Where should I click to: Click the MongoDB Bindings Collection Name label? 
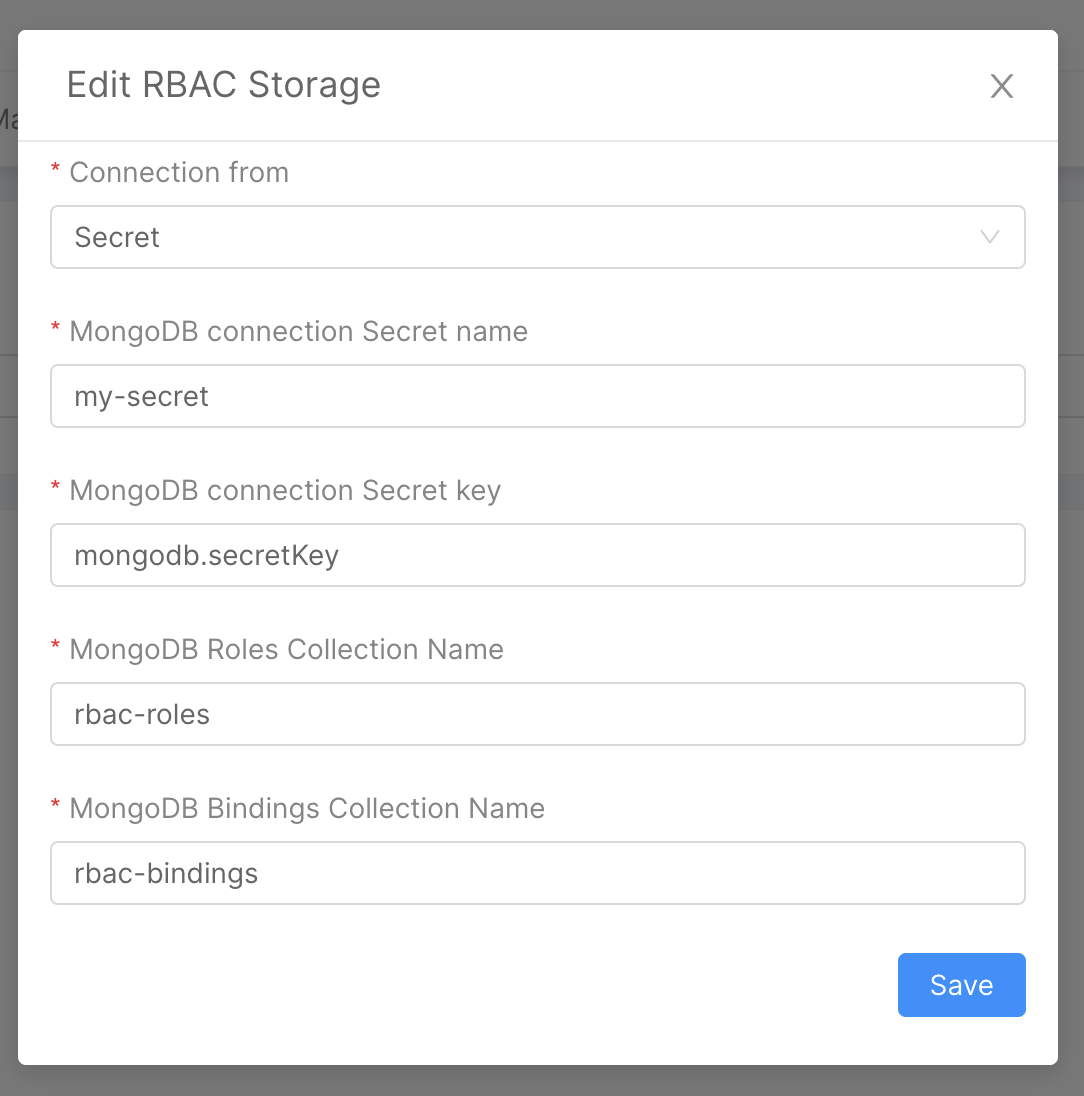click(305, 808)
